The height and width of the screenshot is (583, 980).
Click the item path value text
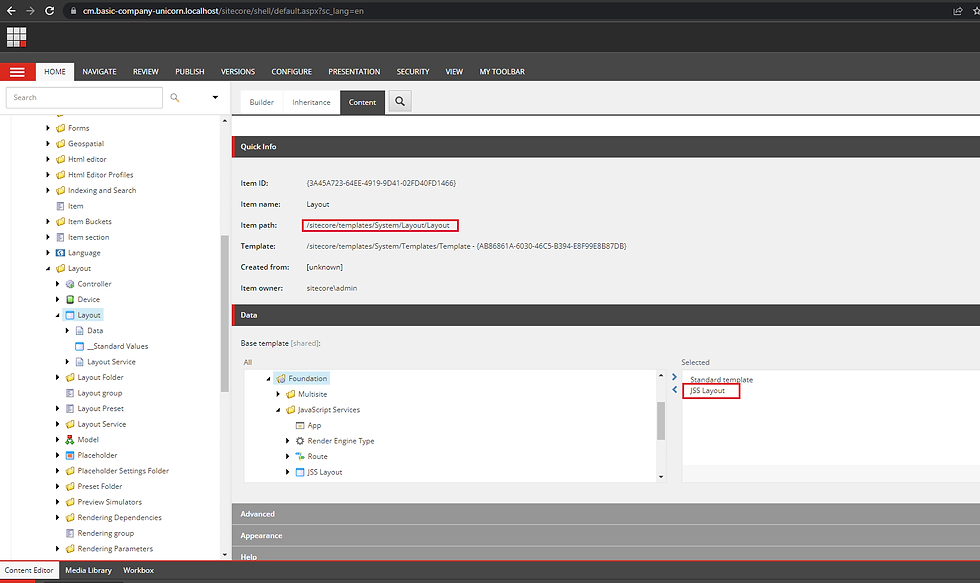coord(378,226)
